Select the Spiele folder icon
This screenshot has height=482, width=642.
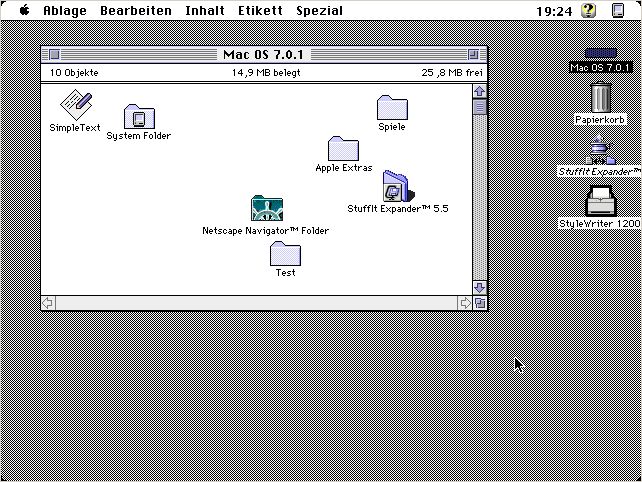click(392, 108)
